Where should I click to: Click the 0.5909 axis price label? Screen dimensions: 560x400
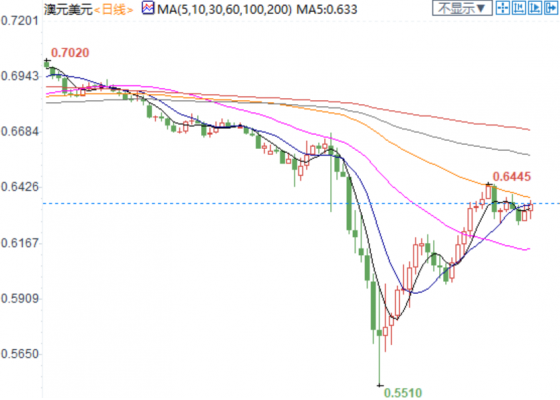20,298
